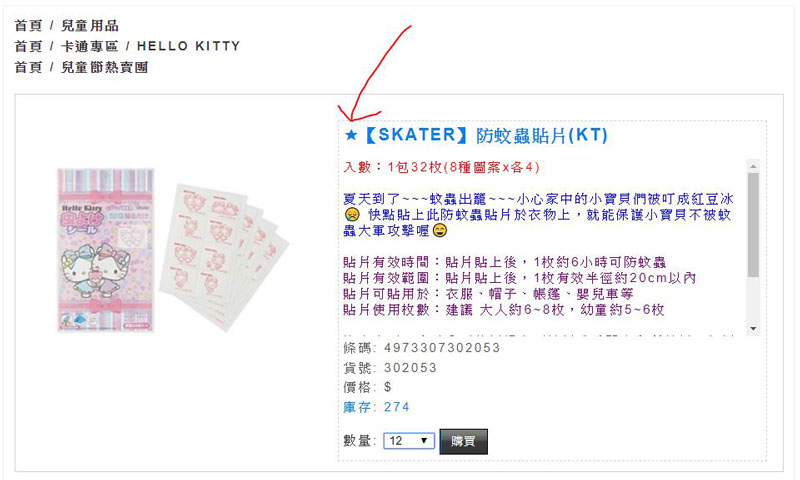Click the sad face emoji in description
Screen dimensions: 800x480
pyautogui.click(x=351, y=215)
